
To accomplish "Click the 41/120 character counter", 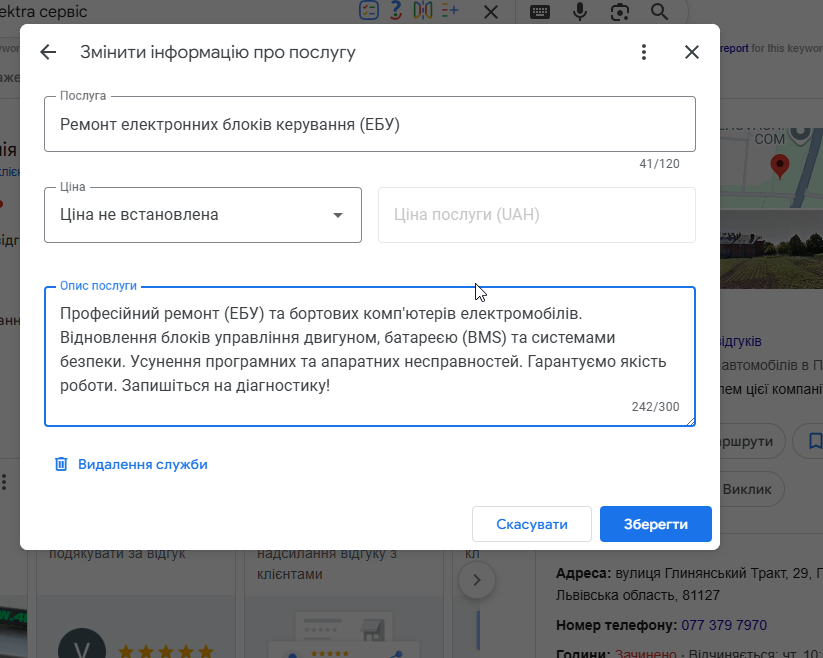I will coord(659,164).
